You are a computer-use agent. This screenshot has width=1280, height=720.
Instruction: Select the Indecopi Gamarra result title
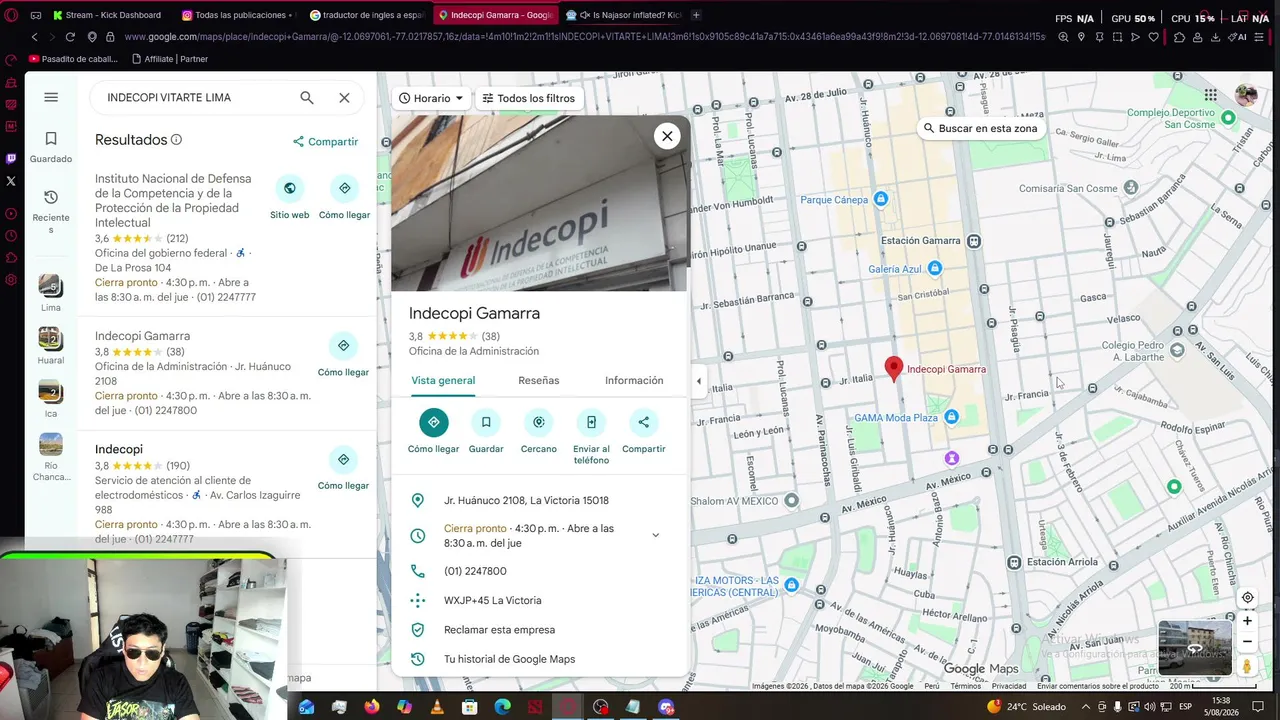tap(142, 336)
